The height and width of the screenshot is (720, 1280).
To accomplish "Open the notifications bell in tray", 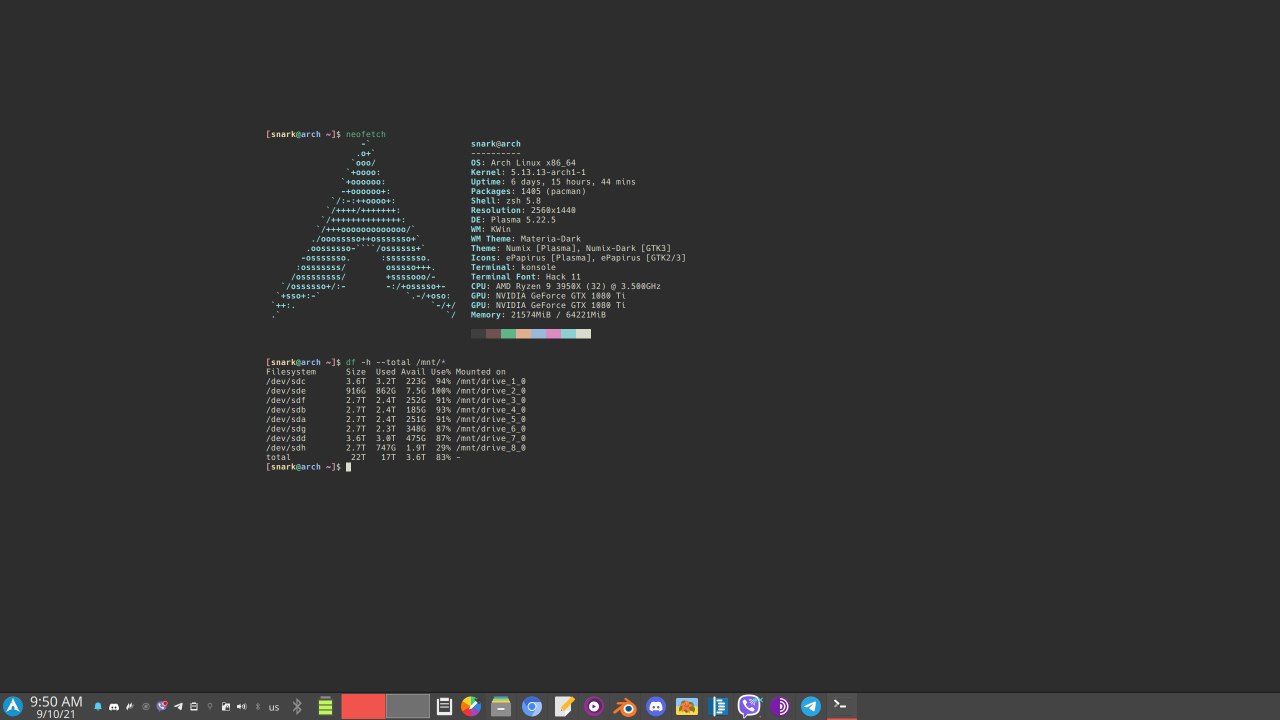I will (98, 707).
